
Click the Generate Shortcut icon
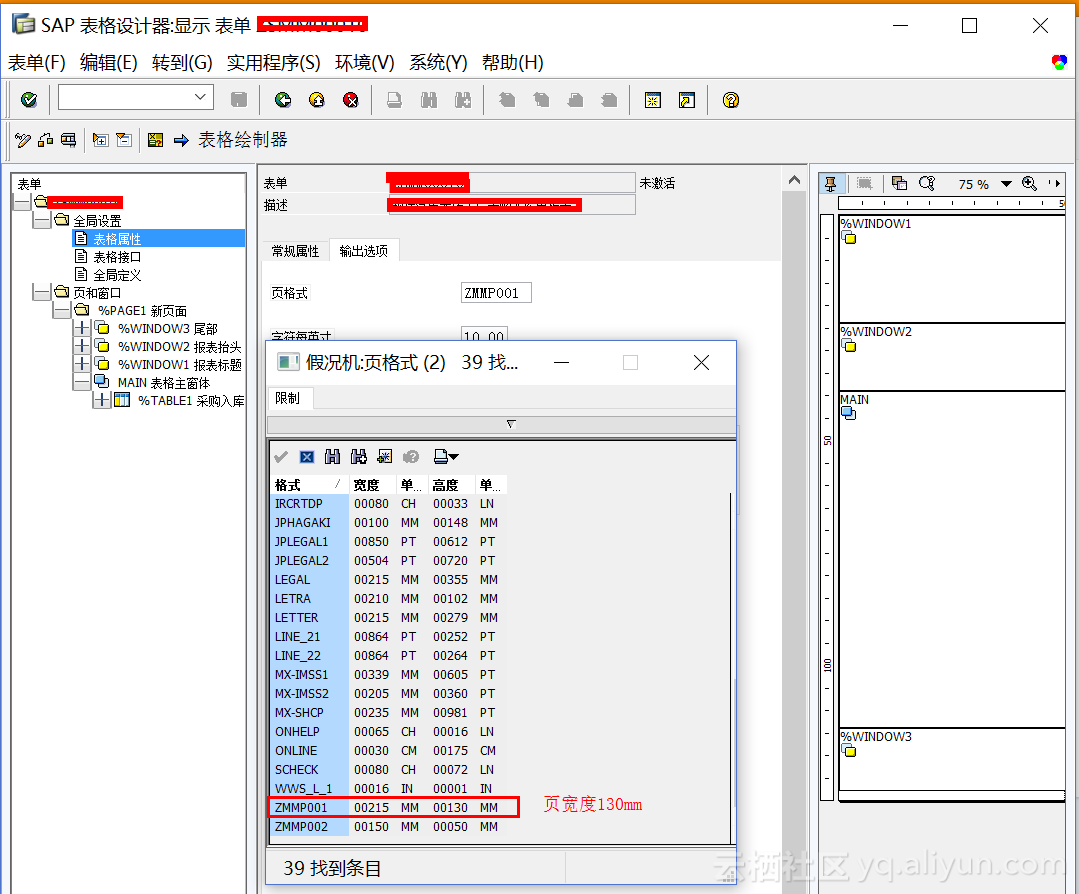point(687,100)
